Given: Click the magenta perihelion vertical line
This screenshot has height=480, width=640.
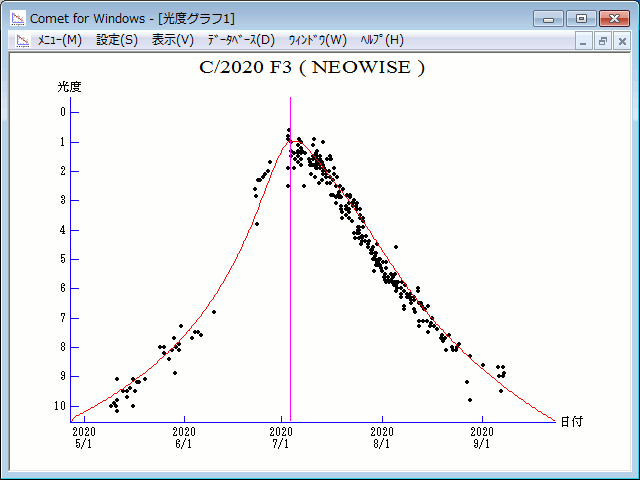Looking at the screenshot, I should pos(291,259).
